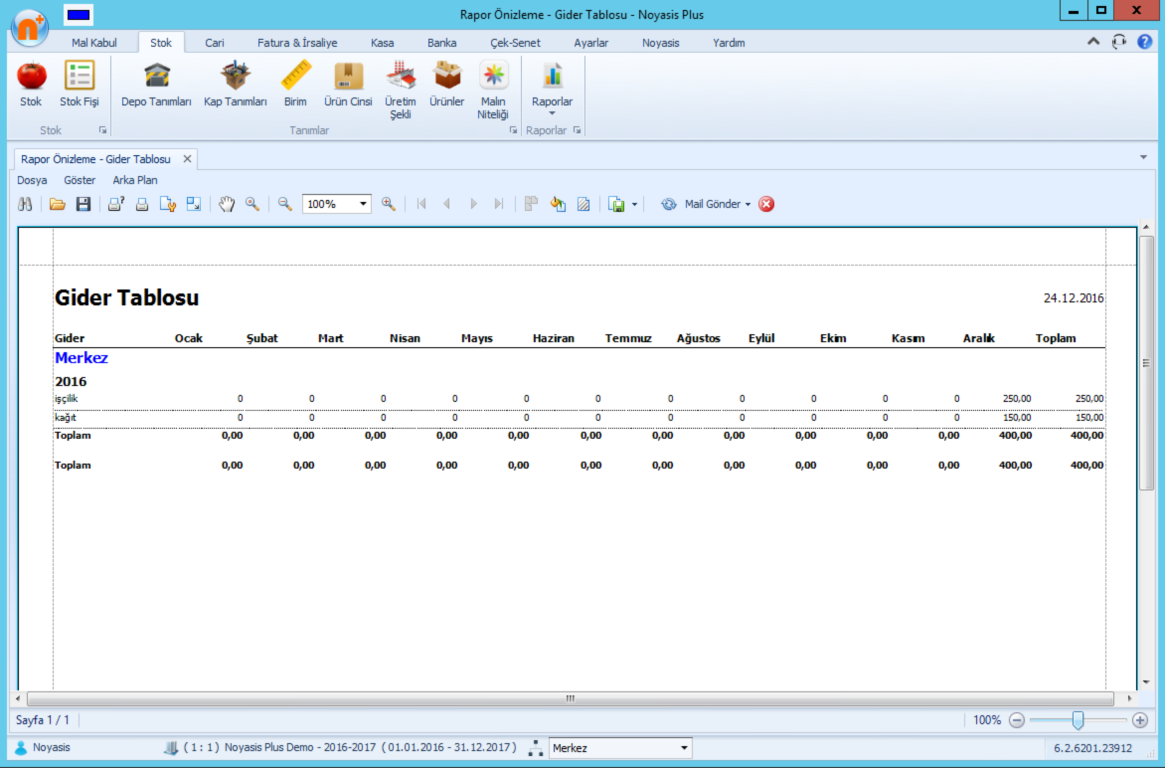Switch to the Banka ribbon tab
Viewport: 1165px width, 768px height.
point(441,42)
